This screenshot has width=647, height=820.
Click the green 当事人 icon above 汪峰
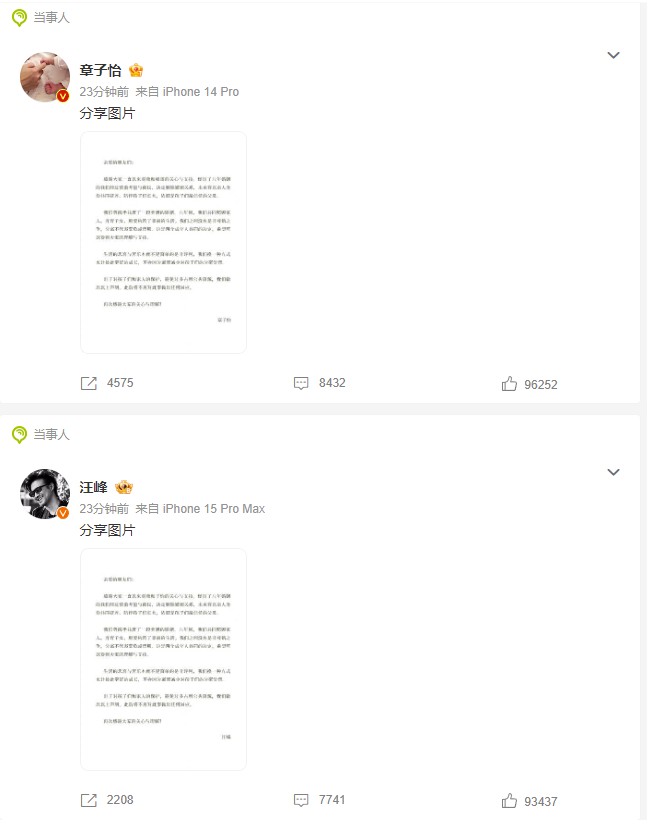point(19,435)
